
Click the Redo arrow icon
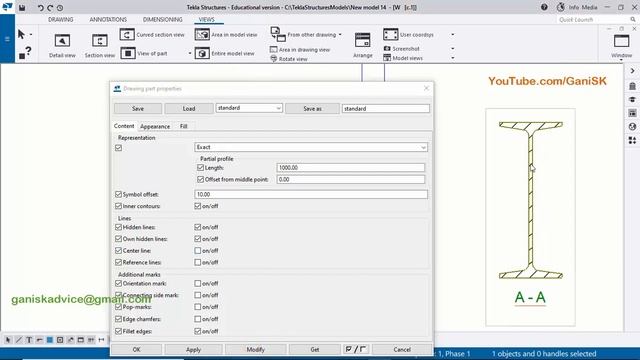point(50,7)
